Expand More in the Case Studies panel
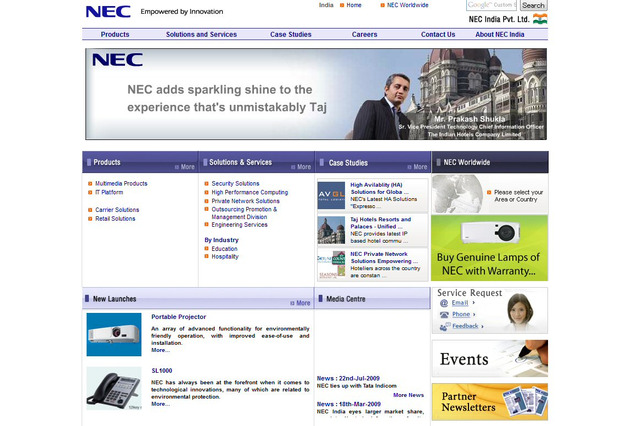The height and width of the screenshot is (426, 640). pos(418,167)
